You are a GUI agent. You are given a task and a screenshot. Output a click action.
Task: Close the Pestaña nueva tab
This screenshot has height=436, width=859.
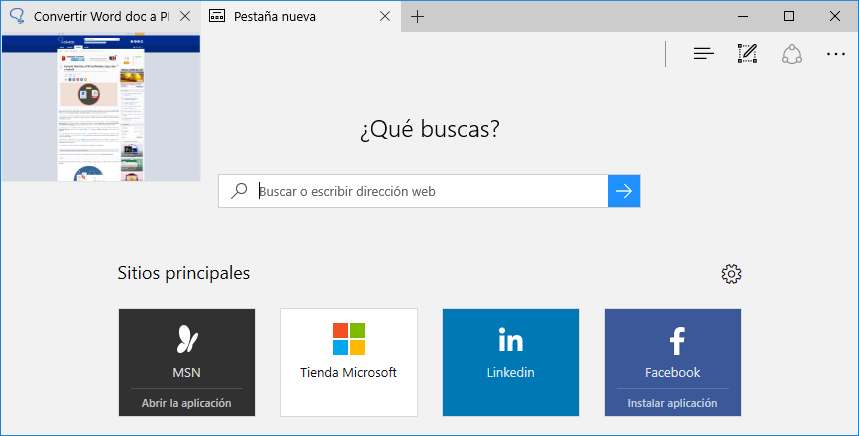[385, 17]
